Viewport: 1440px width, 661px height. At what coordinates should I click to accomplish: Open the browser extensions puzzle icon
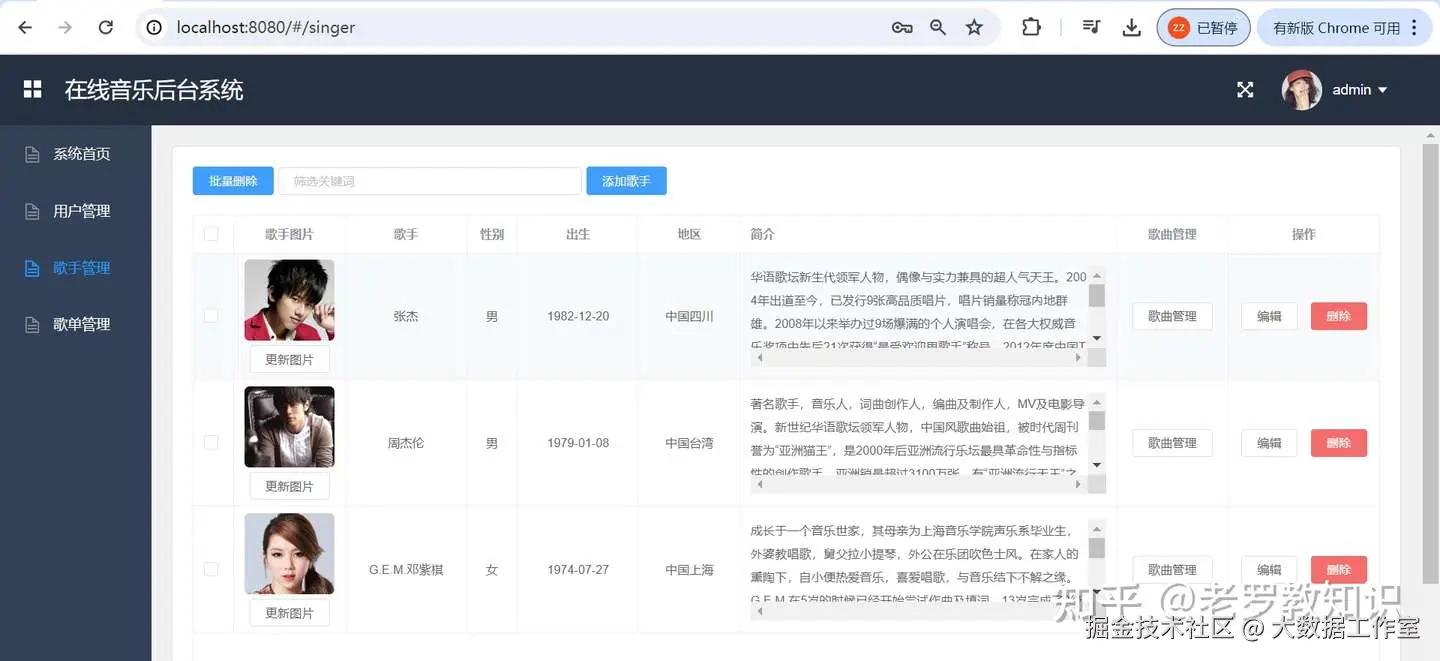(1031, 28)
